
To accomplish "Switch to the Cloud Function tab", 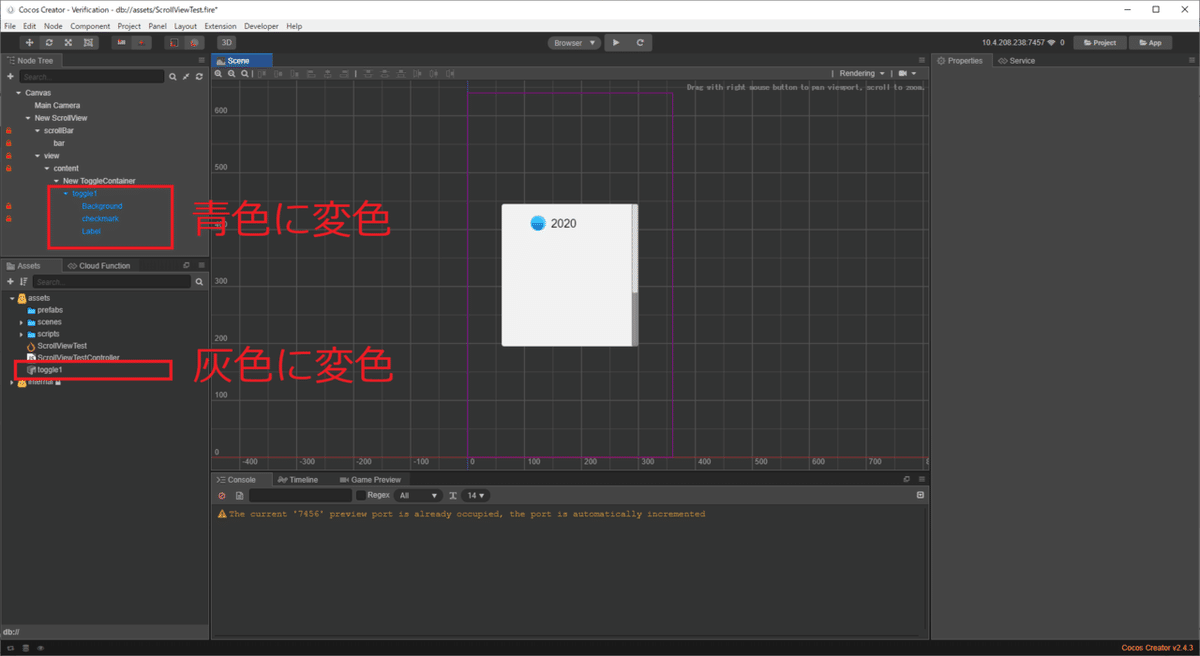I will click(x=98, y=266).
